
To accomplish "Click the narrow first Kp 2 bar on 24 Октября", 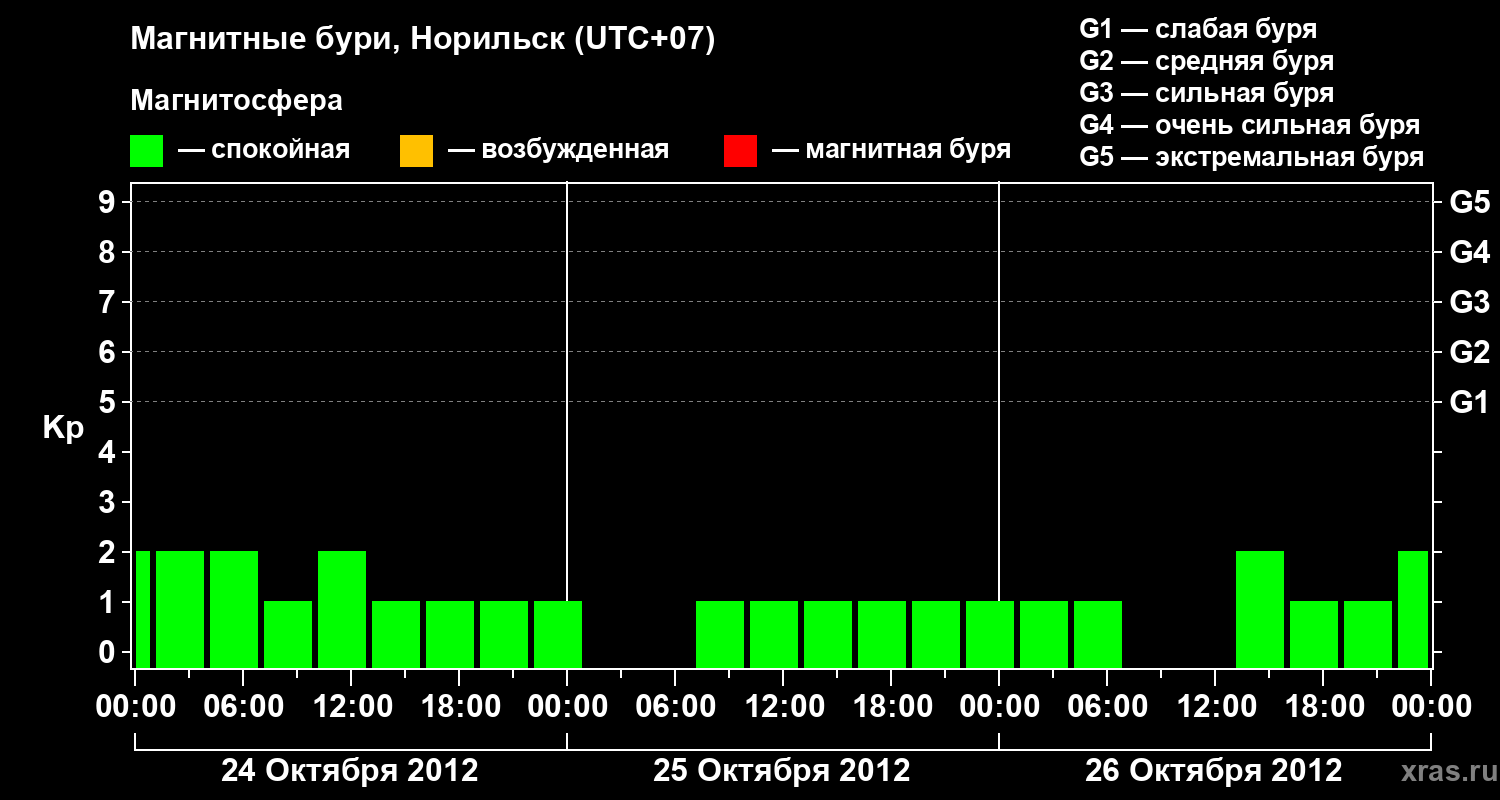I will pyautogui.click(x=143, y=609).
